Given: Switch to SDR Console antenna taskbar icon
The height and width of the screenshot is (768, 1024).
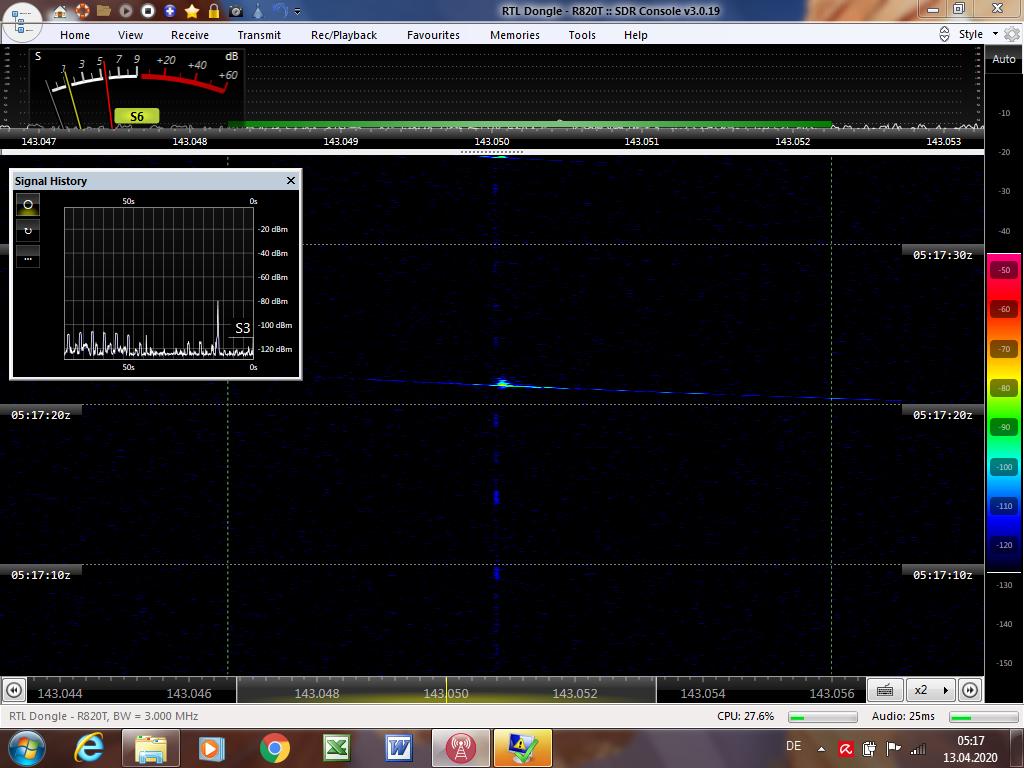Looking at the screenshot, I should coord(460,748).
